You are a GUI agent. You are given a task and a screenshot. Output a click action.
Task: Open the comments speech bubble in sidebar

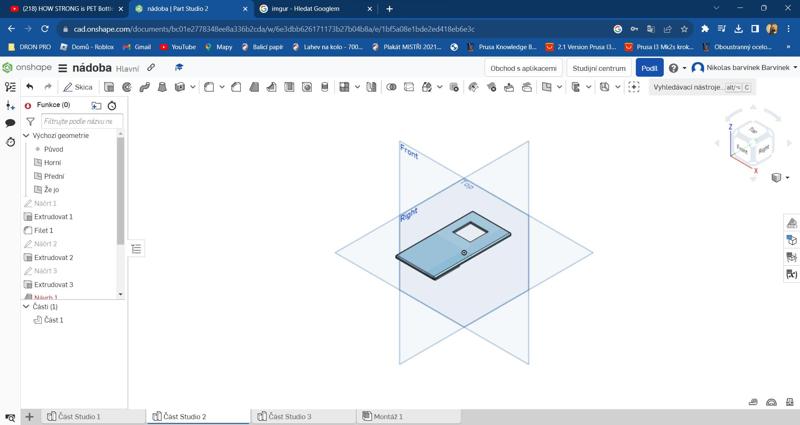point(10,123)
